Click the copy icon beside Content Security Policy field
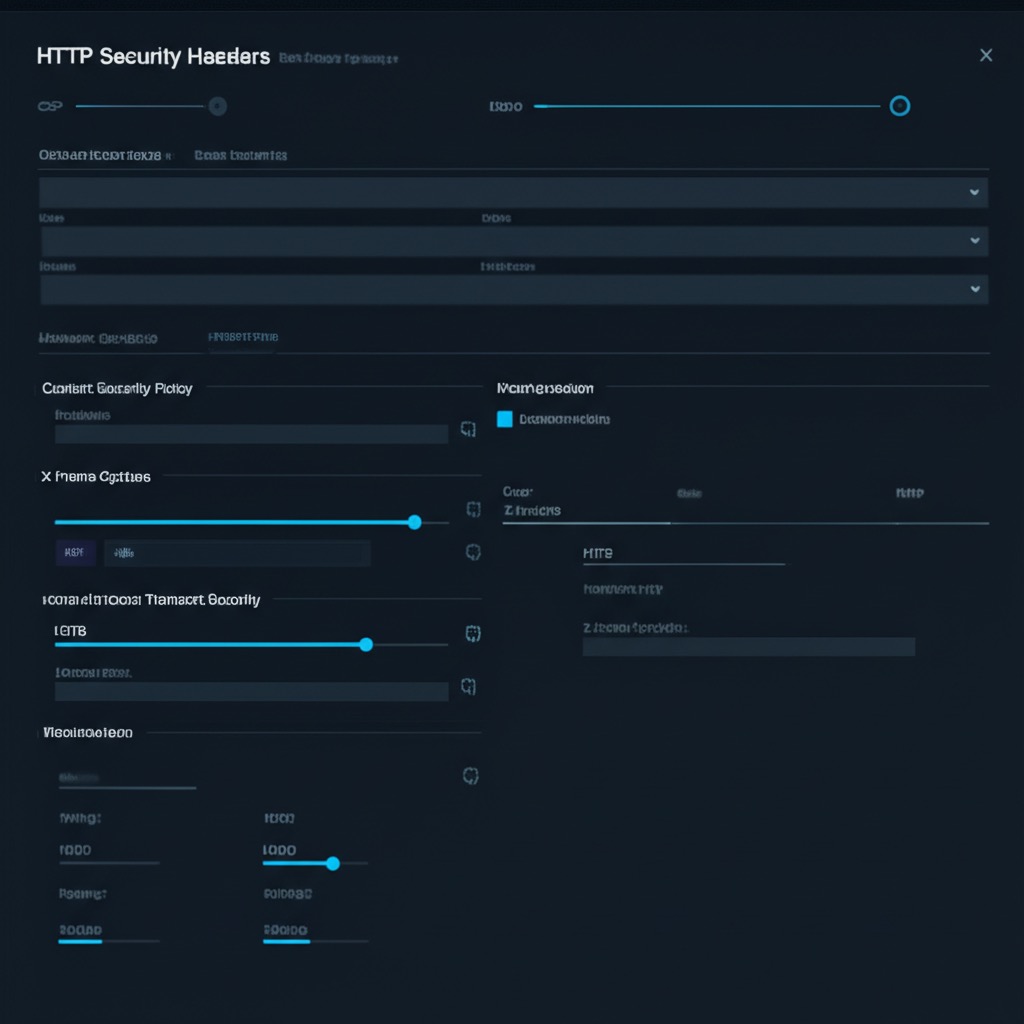1024x1024 pixels. tap(467, 429)
